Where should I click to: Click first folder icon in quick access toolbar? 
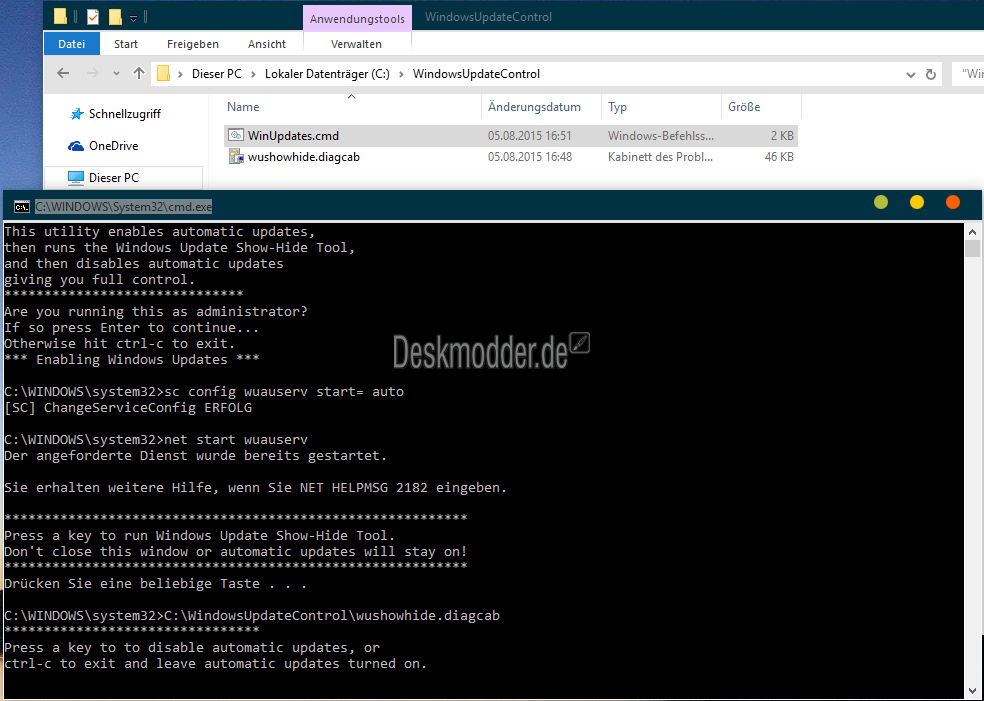pyautogui.click(x=60, y=16)
